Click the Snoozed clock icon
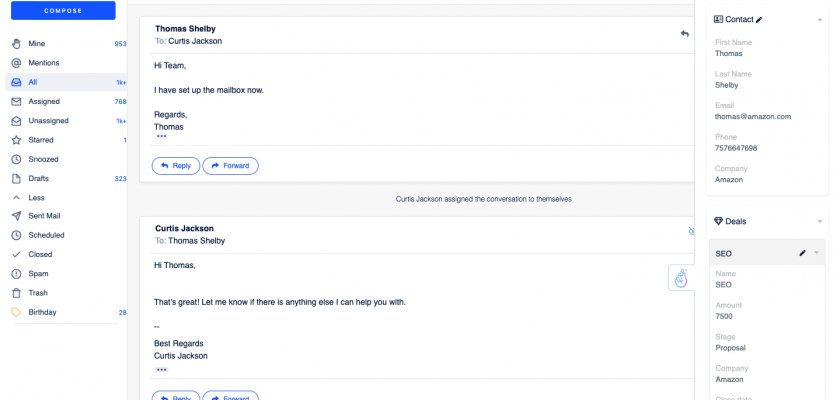 click(16, 159)
